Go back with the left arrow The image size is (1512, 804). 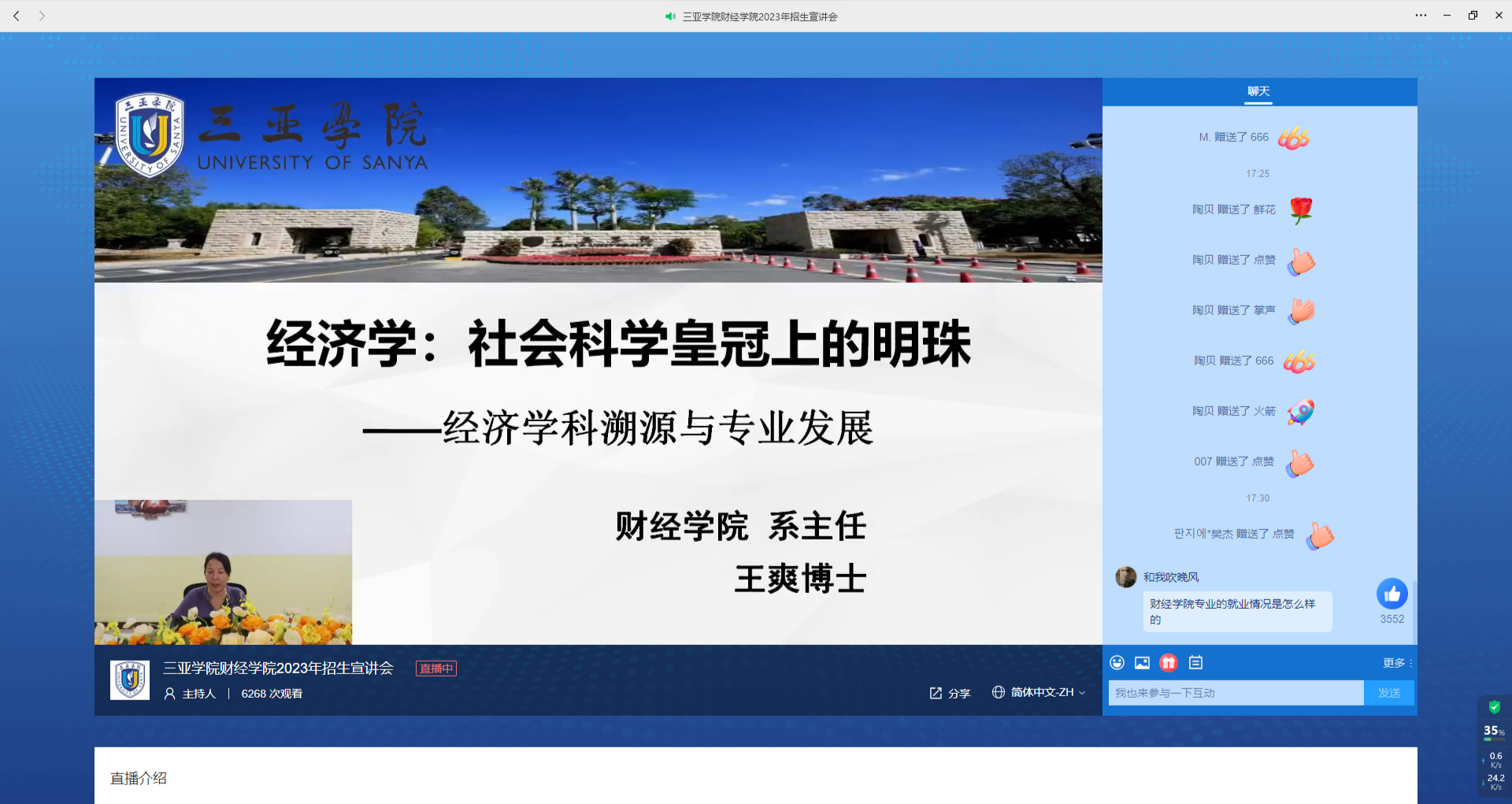point(17,16)
